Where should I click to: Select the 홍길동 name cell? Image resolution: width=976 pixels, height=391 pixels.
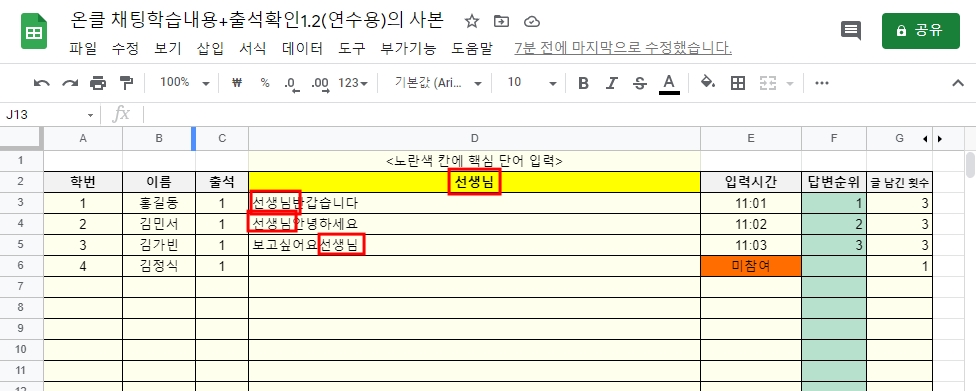pyautogui.click(x=159, y=203)
